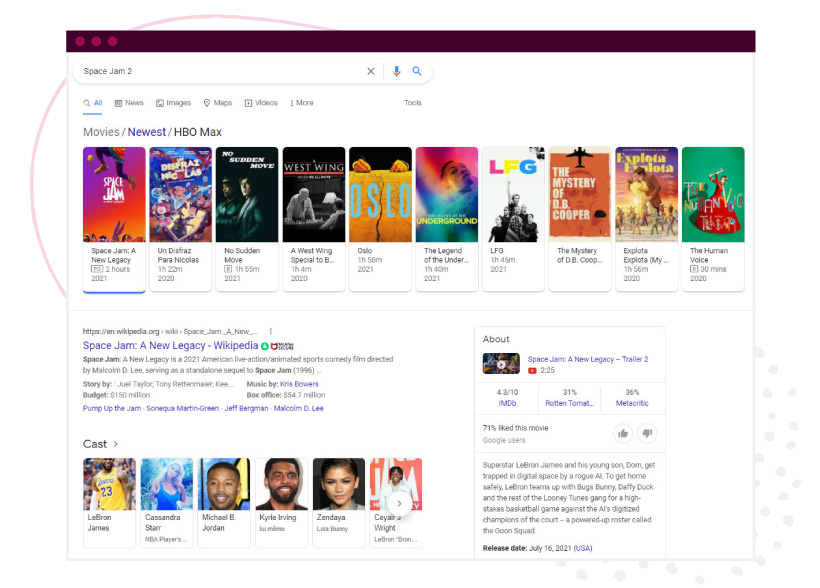Follow the Newest breadcrumb link

(146, 132)
